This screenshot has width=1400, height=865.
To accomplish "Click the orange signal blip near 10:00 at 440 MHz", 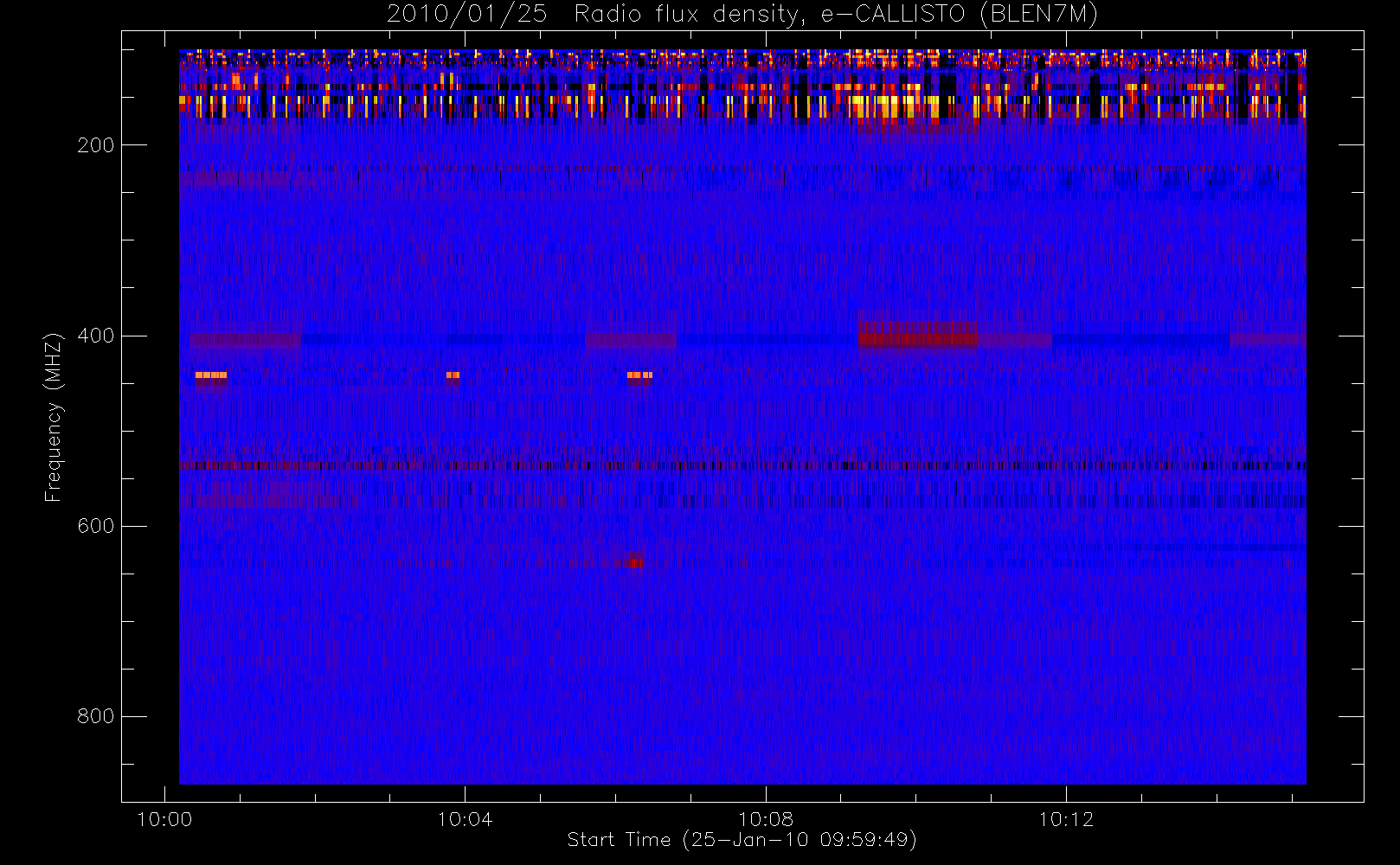I will [211, 375].
